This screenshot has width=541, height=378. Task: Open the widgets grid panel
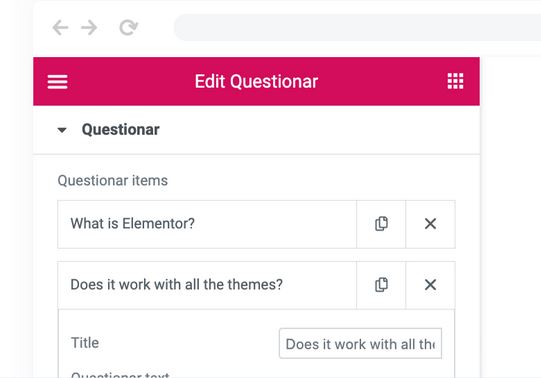coord(455,81)
